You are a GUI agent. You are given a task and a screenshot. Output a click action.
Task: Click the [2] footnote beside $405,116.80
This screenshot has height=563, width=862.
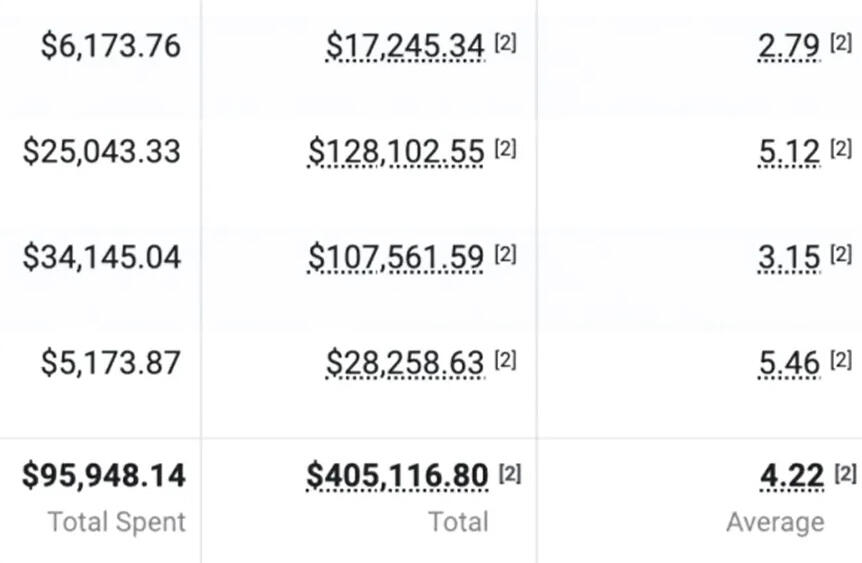[509, 473]
